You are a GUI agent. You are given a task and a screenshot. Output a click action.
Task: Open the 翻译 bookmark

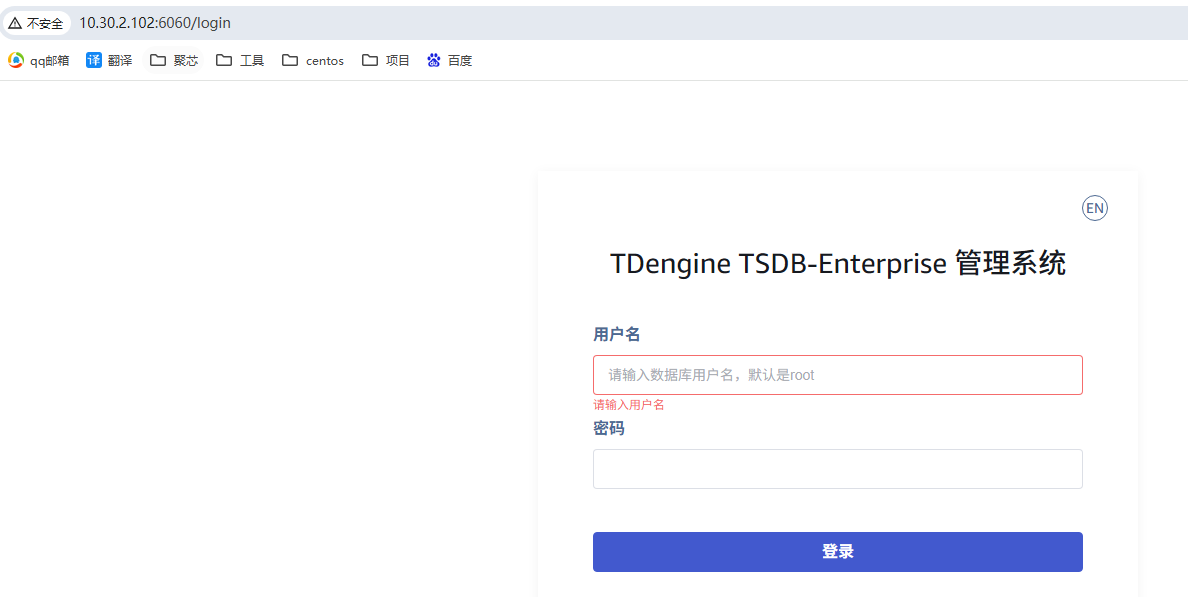[x=109, y=61]
